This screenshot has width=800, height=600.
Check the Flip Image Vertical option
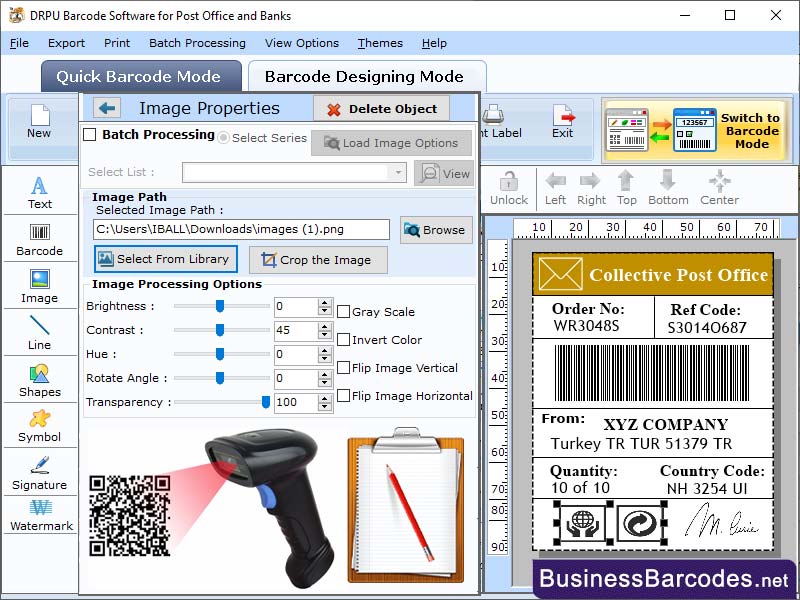pos(343,368)
